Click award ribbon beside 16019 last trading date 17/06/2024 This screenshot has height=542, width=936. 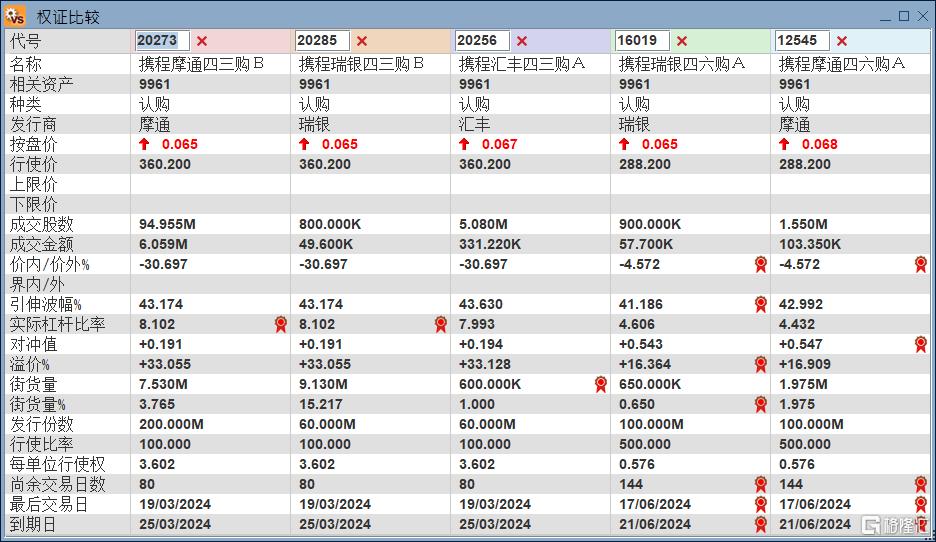[x=760, y=504]
